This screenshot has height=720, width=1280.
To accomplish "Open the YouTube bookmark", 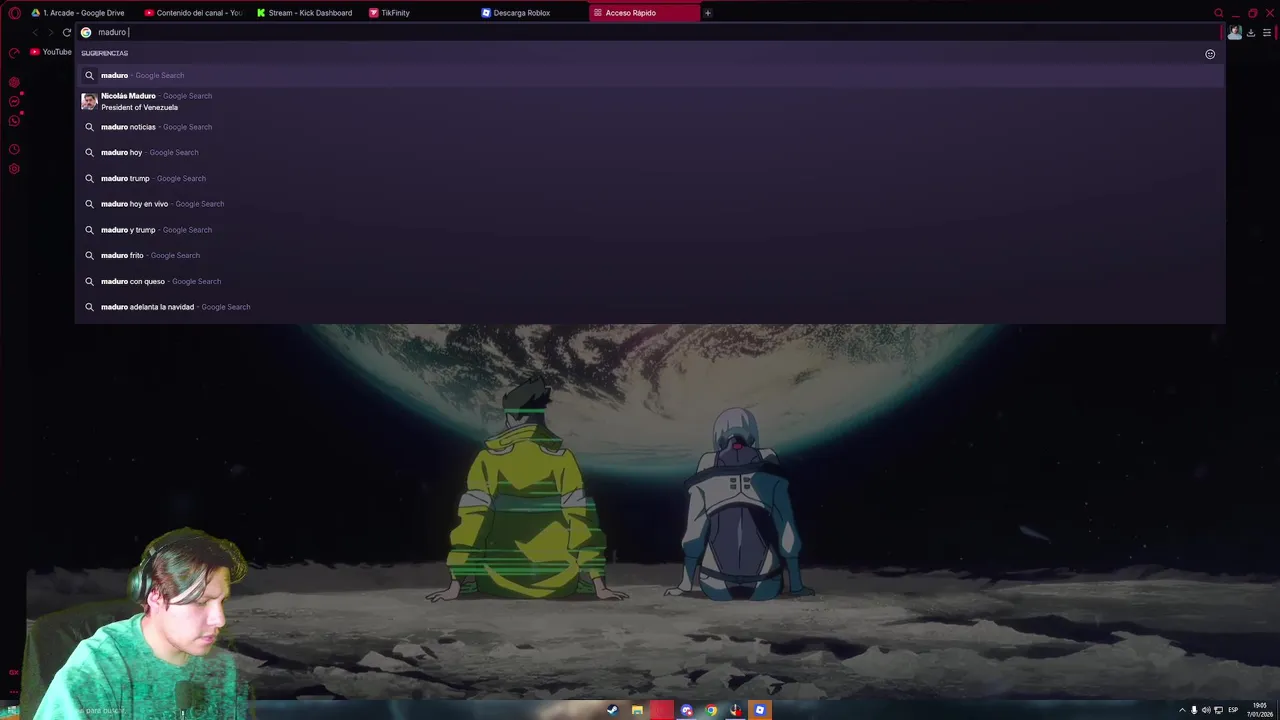I will tap(51, 52).
